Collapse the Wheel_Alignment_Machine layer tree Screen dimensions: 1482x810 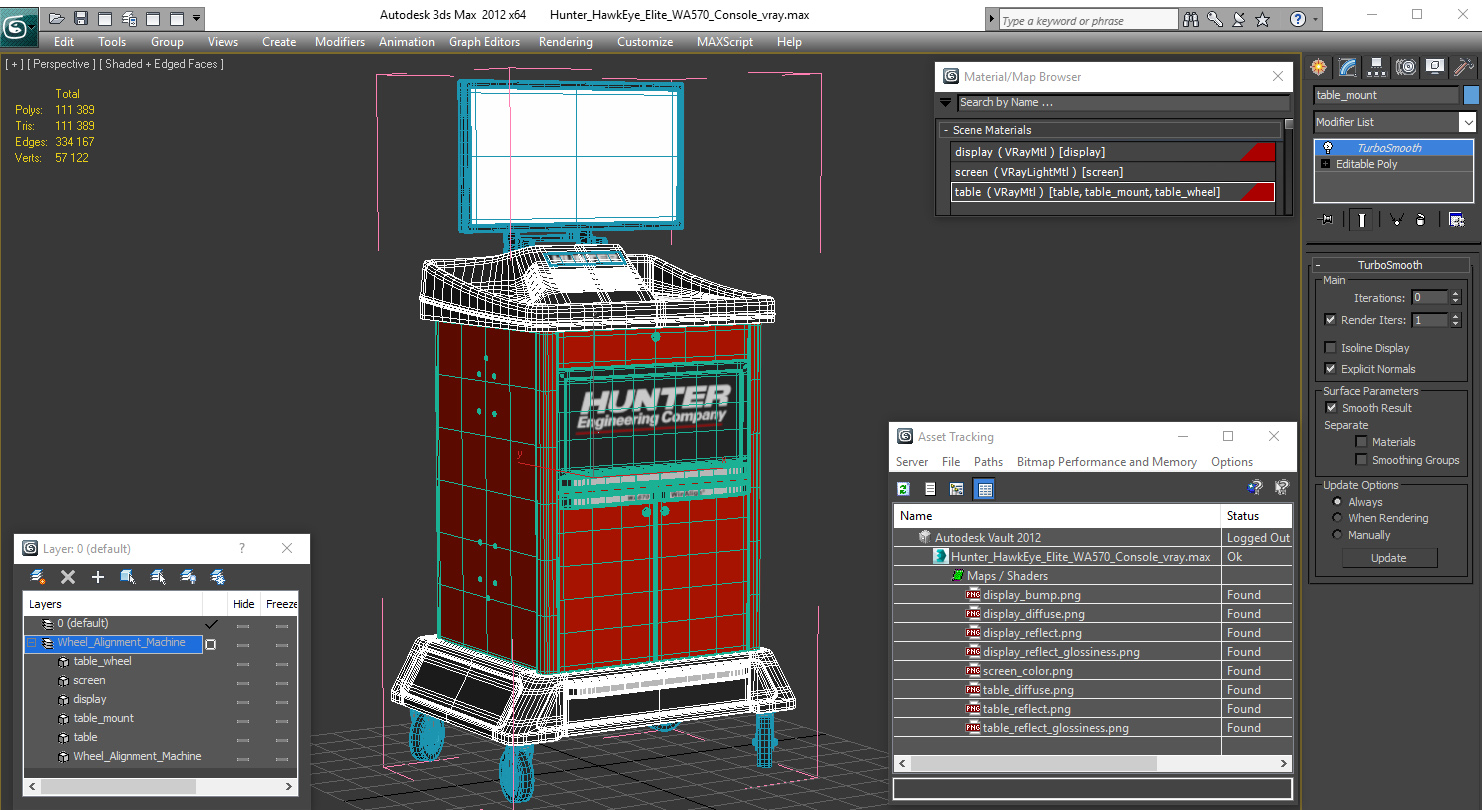click(x=31, y=643)
